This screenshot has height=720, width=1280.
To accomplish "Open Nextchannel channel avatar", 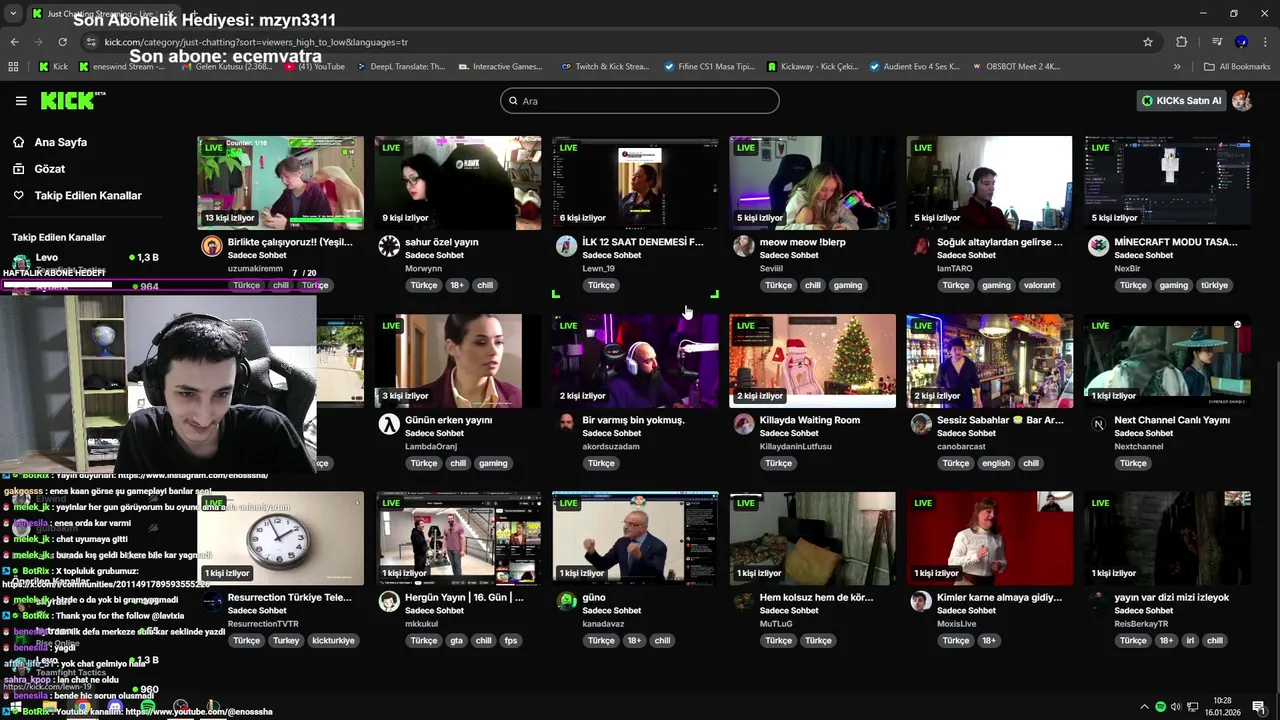I will pyautogui.click(x=1098, y=424).
